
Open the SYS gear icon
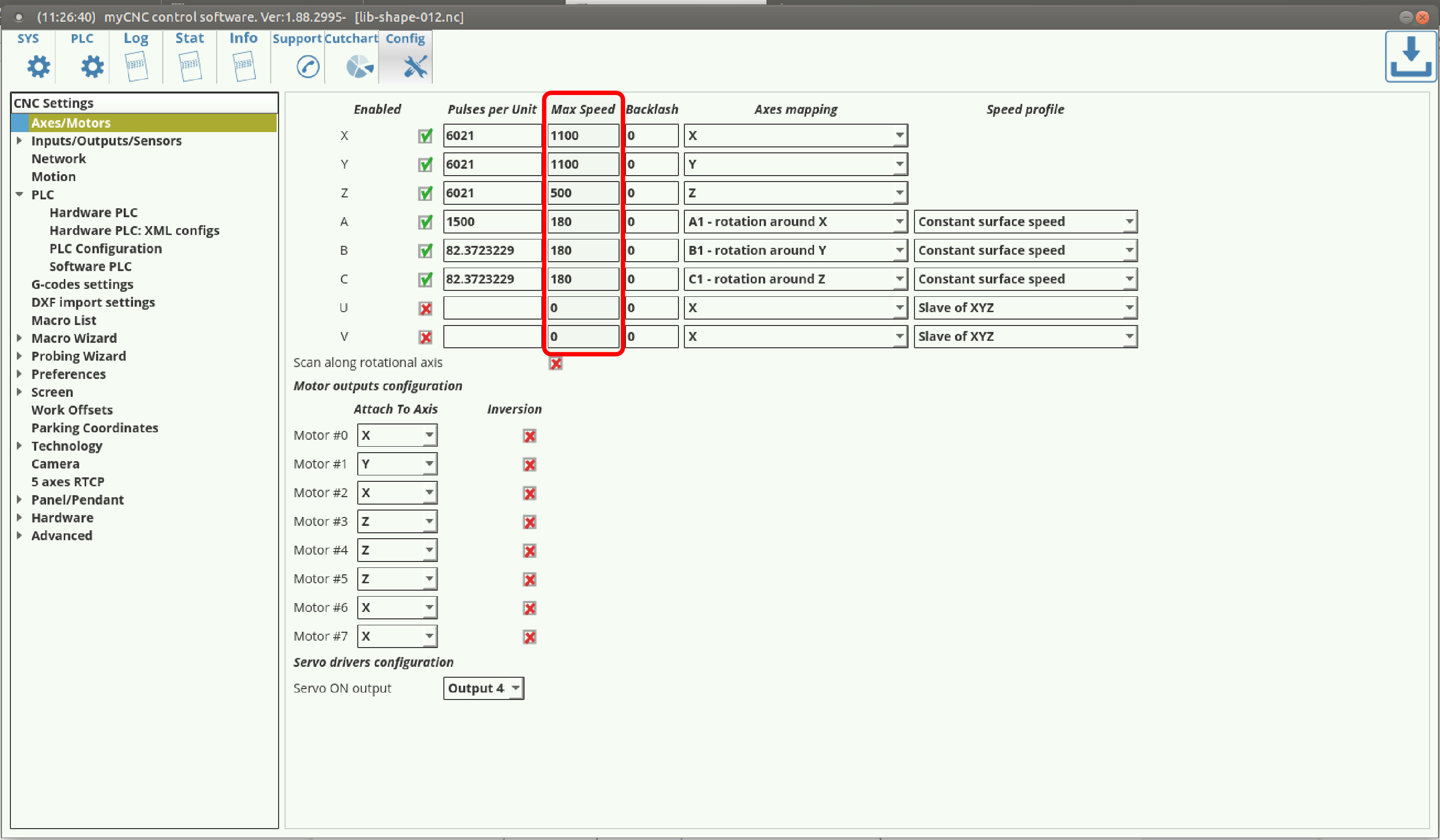click(38, 66)
